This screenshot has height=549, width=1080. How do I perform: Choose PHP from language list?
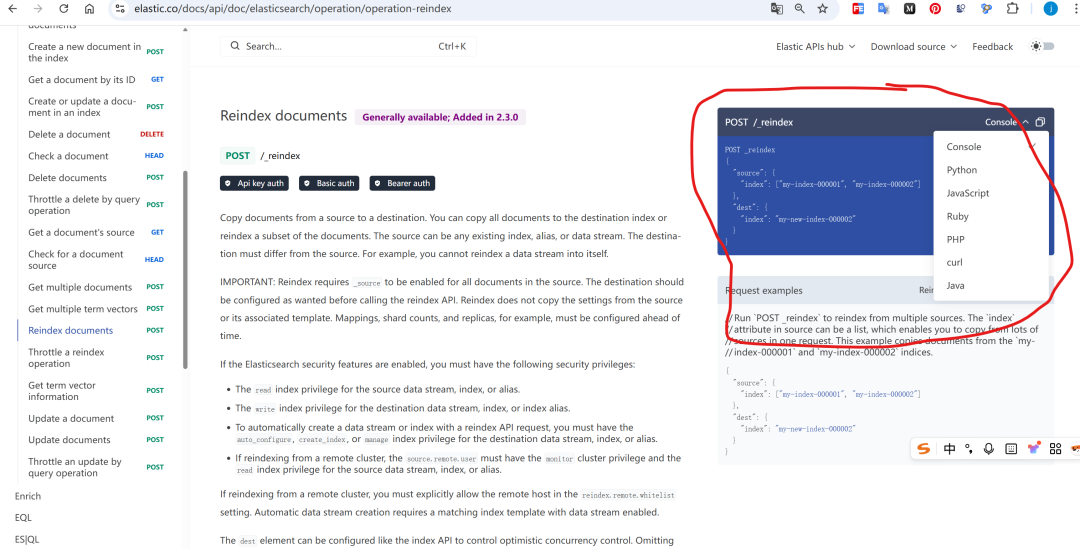(990, 239)
